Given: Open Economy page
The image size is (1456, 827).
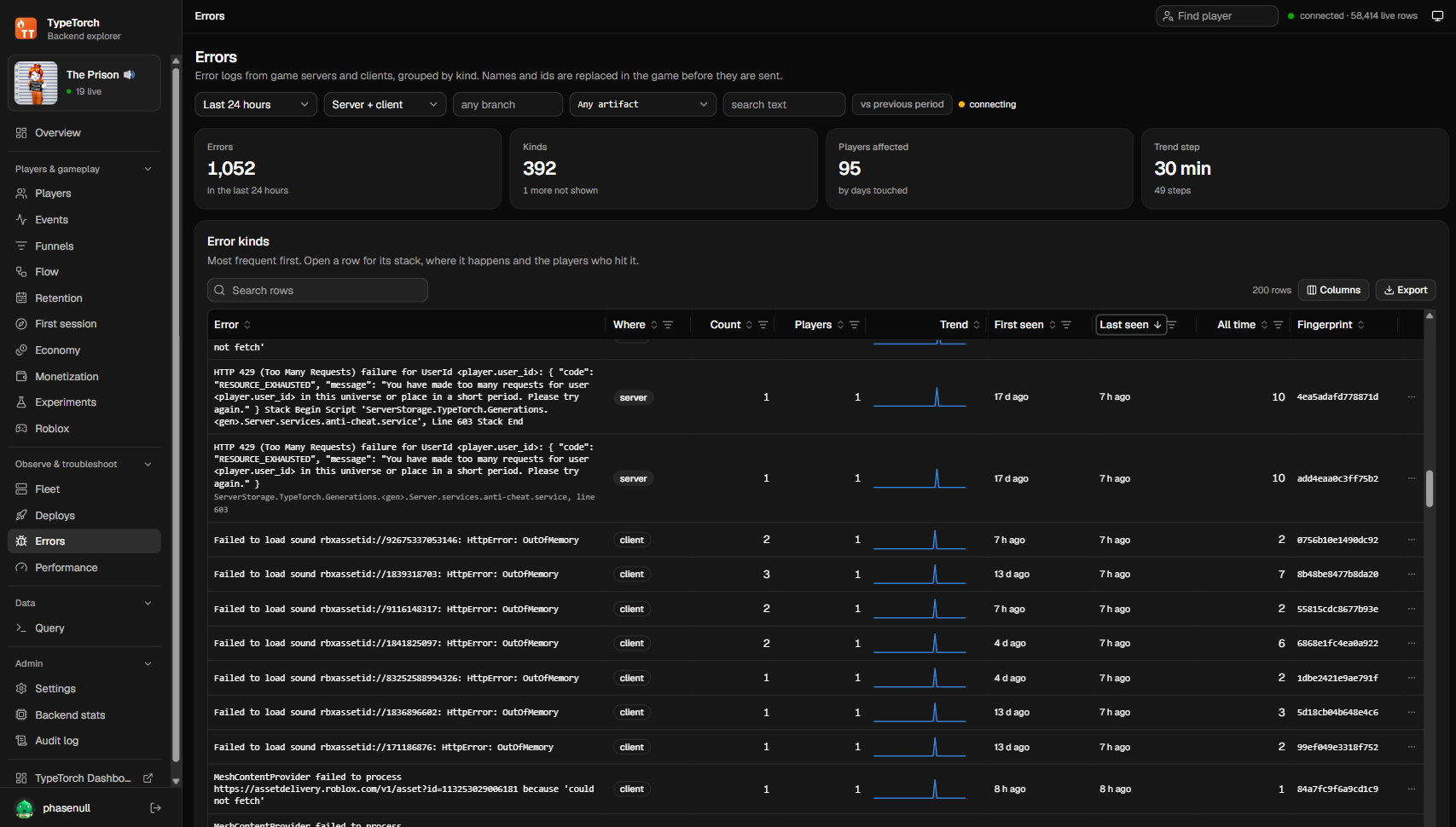Looking at the screenshot, I should [x=84, y=350].
